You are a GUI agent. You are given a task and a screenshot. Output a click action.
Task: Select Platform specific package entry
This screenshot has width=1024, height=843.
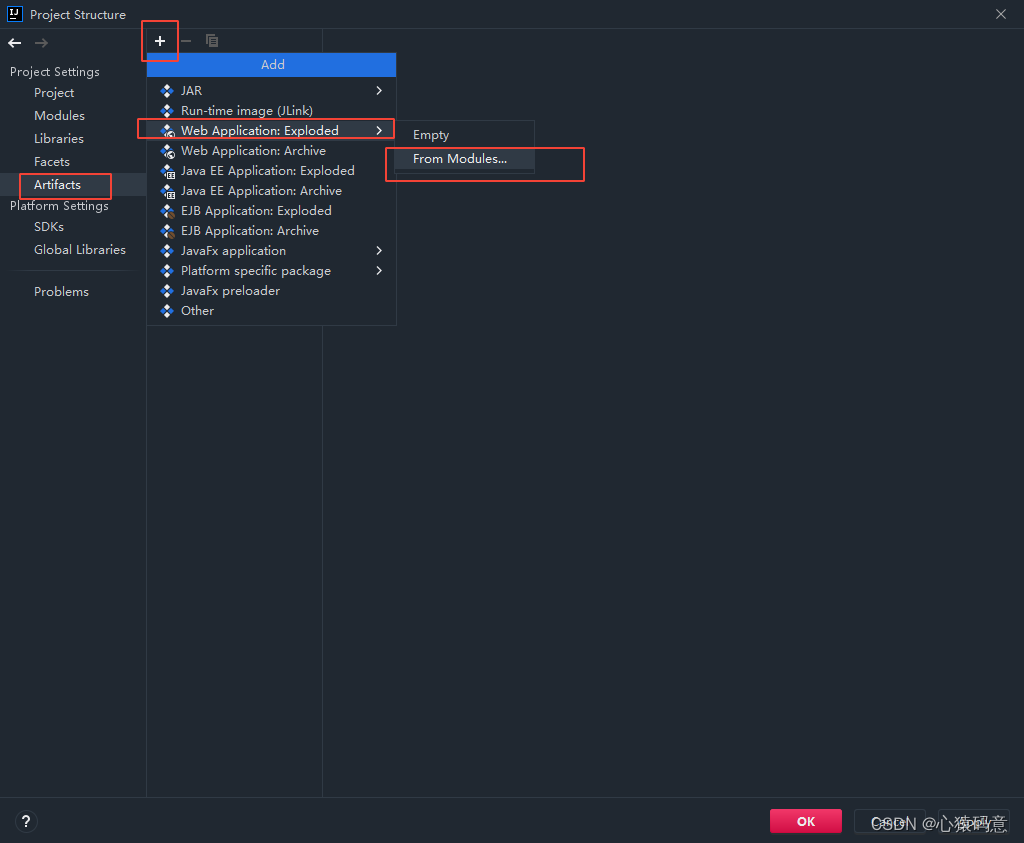click(271, 271)
